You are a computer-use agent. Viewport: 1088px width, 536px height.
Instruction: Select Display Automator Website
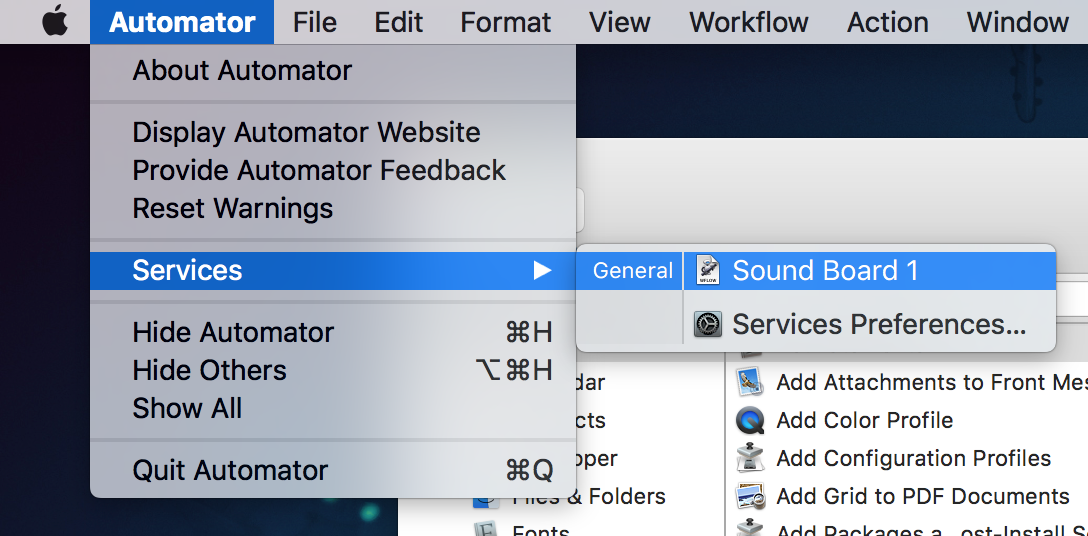click(333, 133)
